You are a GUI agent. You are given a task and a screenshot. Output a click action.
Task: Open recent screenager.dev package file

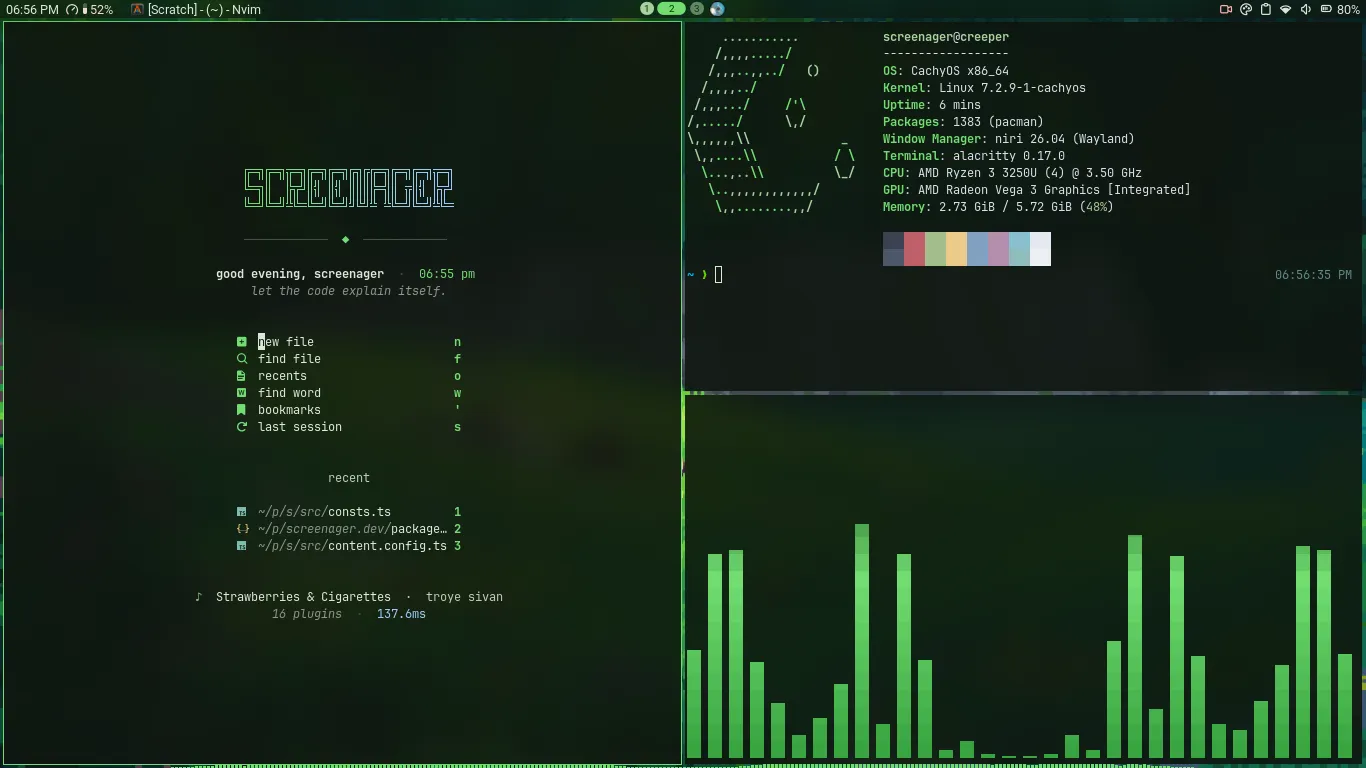349,529
